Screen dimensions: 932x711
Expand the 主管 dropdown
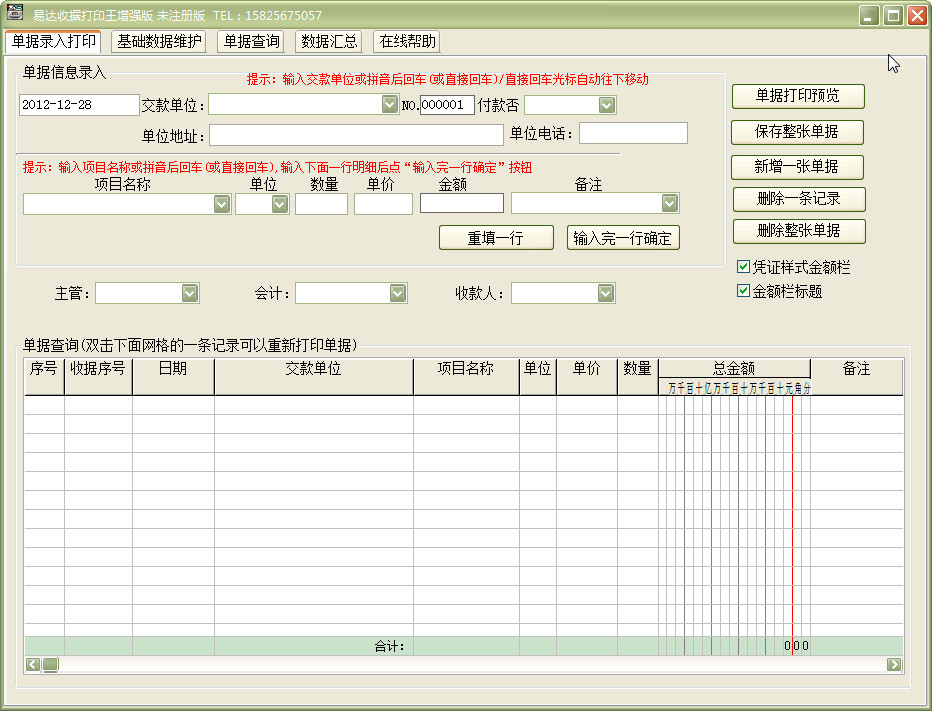[190, 293]
